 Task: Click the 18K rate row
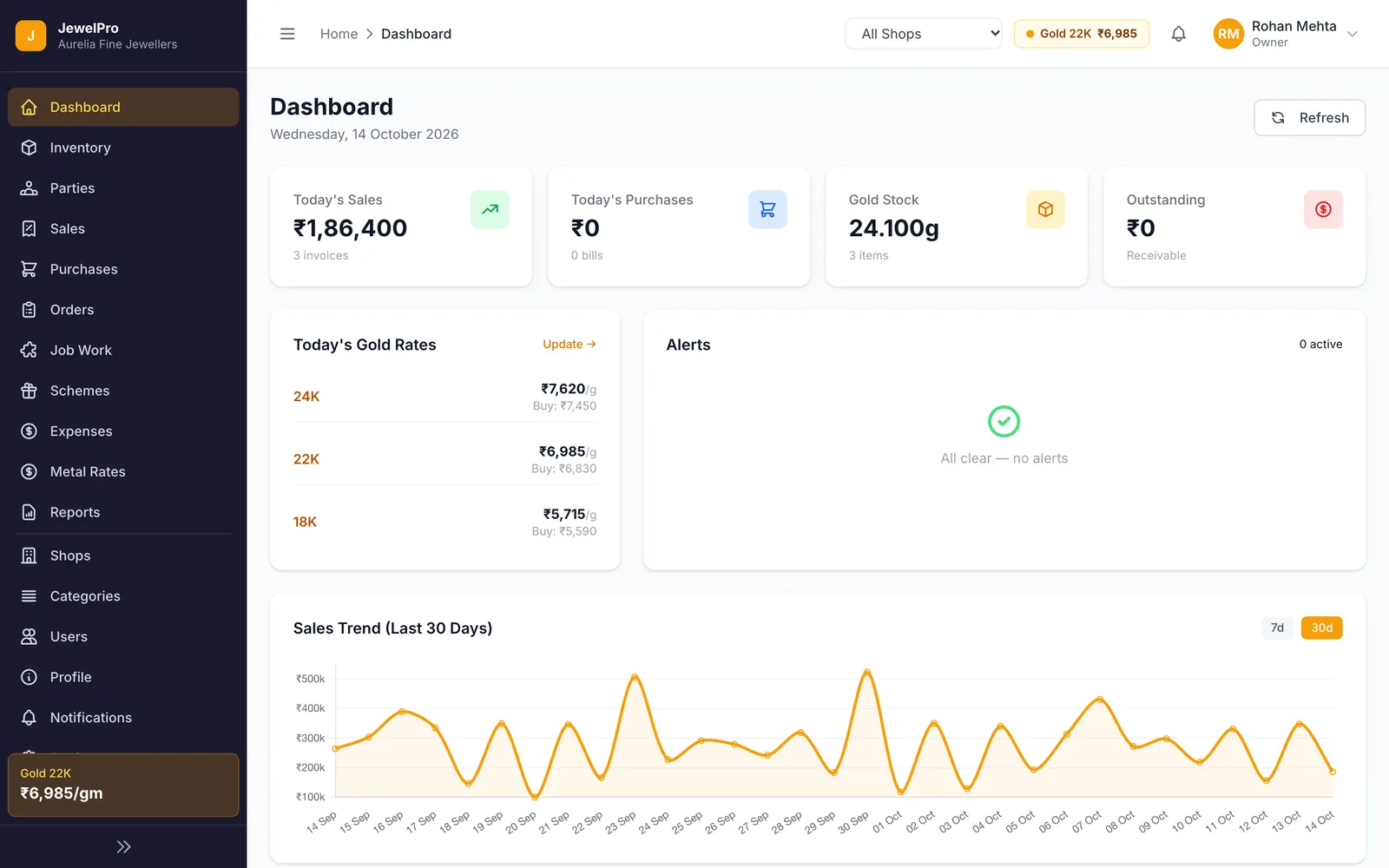click(x=444, y=522)
